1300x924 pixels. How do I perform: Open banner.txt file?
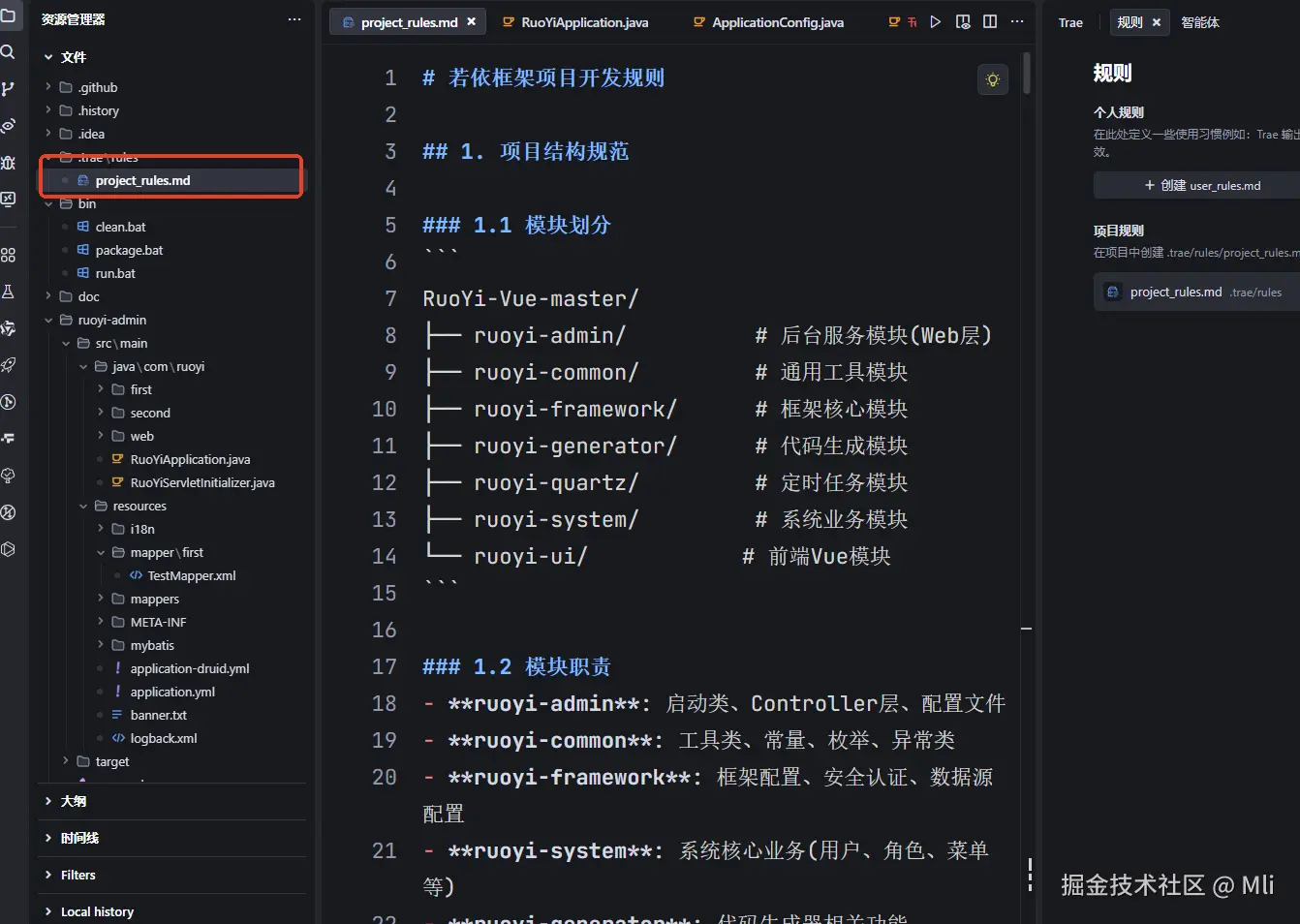(158, 715)
